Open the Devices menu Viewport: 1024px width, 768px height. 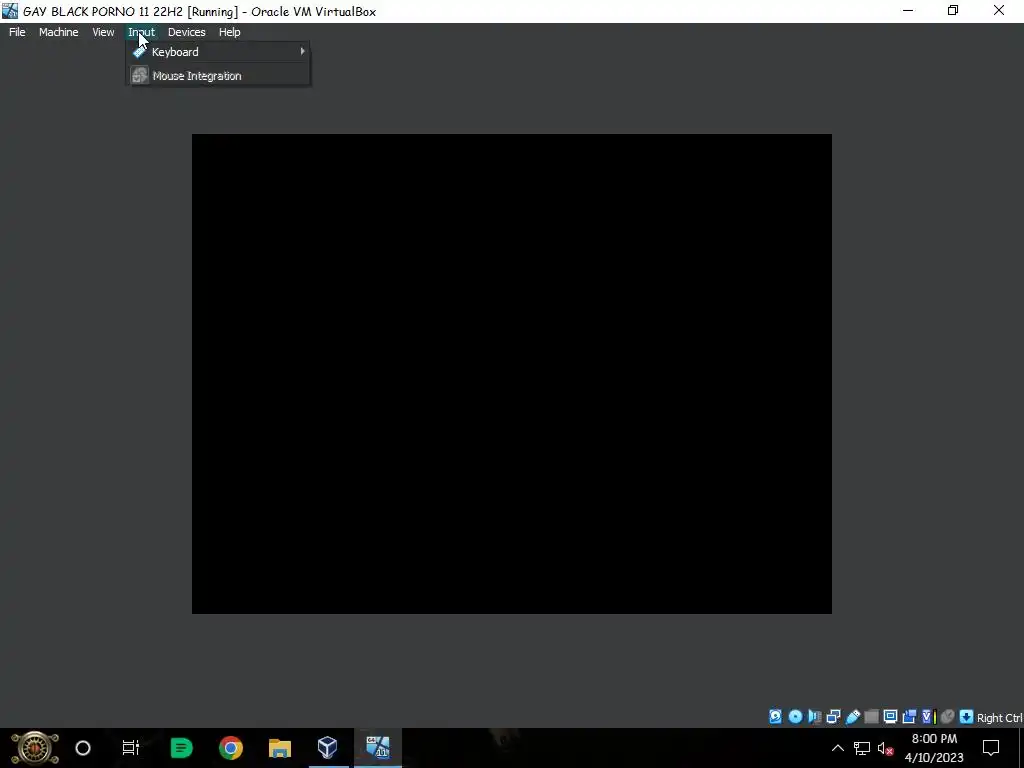[x=186, y=32]
